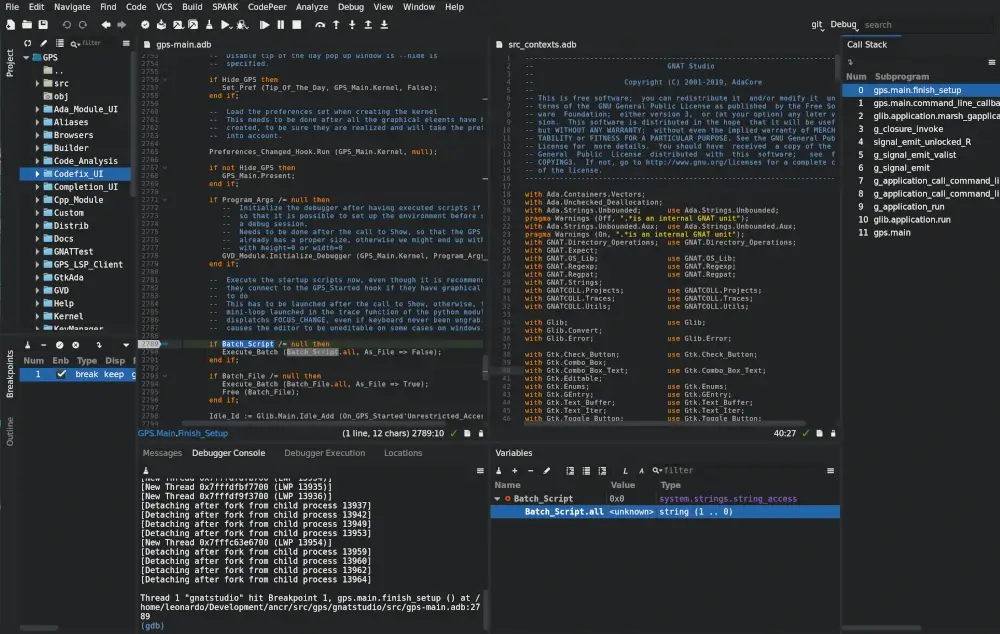
Task: Continue debugger execution
Action: tap(265, 25)
